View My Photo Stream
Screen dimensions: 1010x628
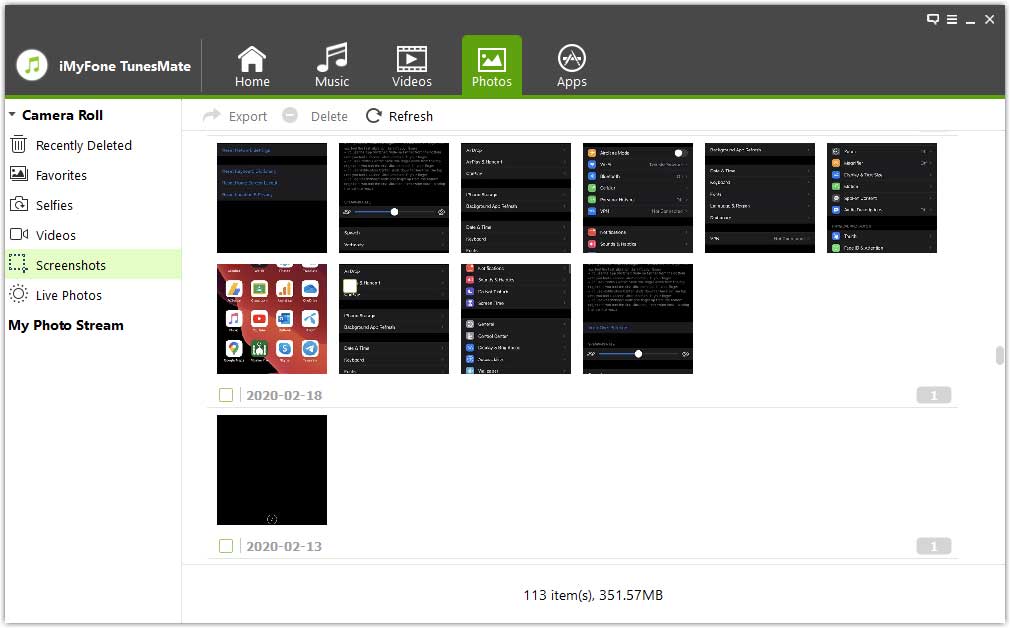66,325
